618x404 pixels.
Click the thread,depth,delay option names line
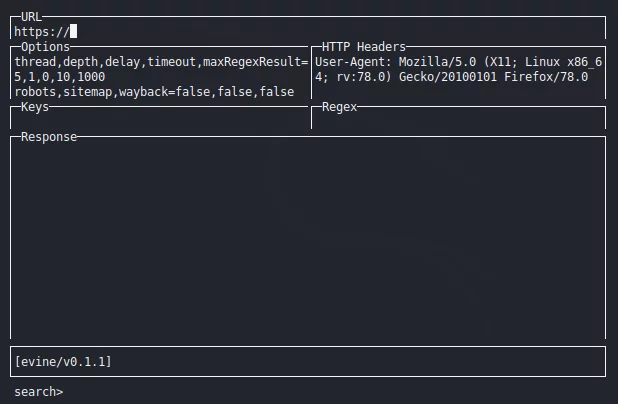[161, 62]
